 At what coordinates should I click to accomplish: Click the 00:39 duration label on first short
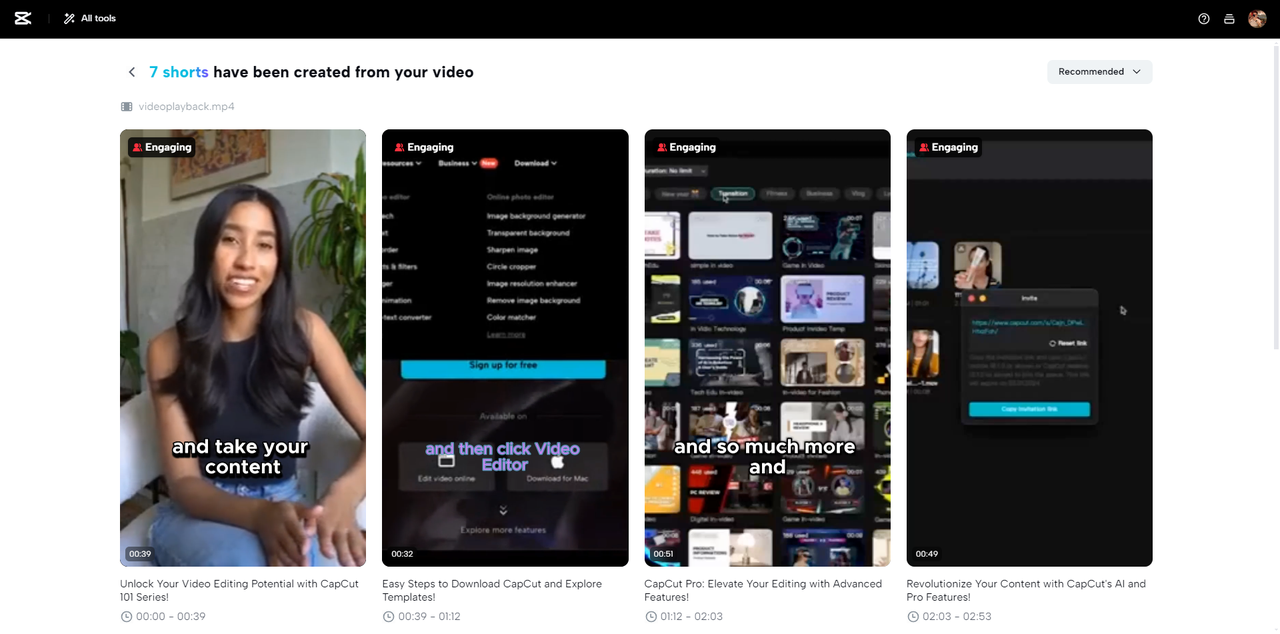click(x=140, y=554)
